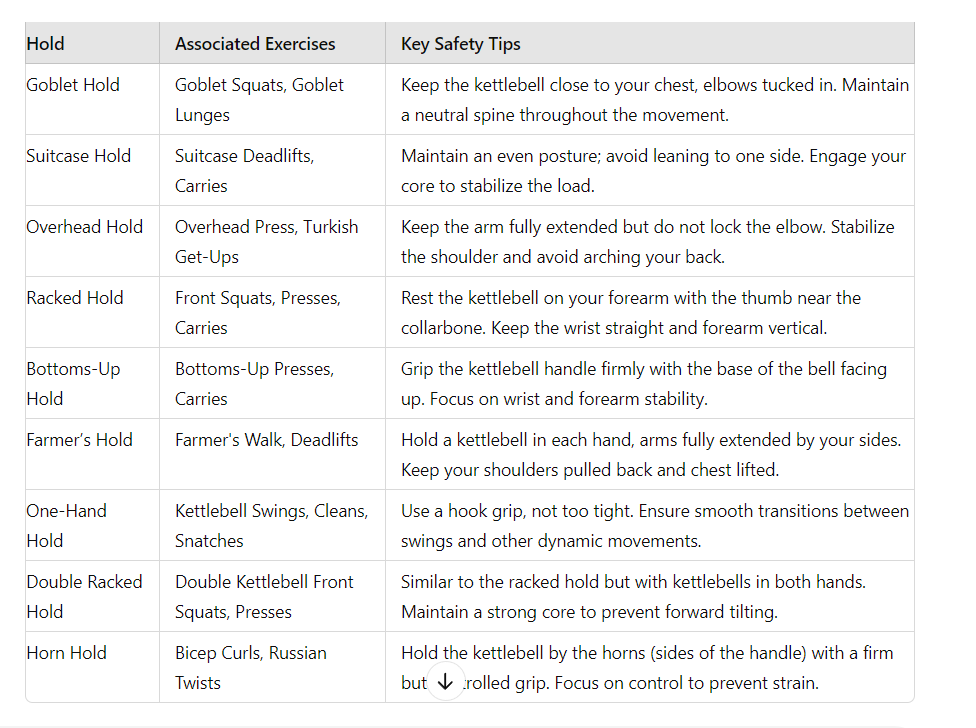Click the "Associated Exercises" column header

[x=255, y=44]
